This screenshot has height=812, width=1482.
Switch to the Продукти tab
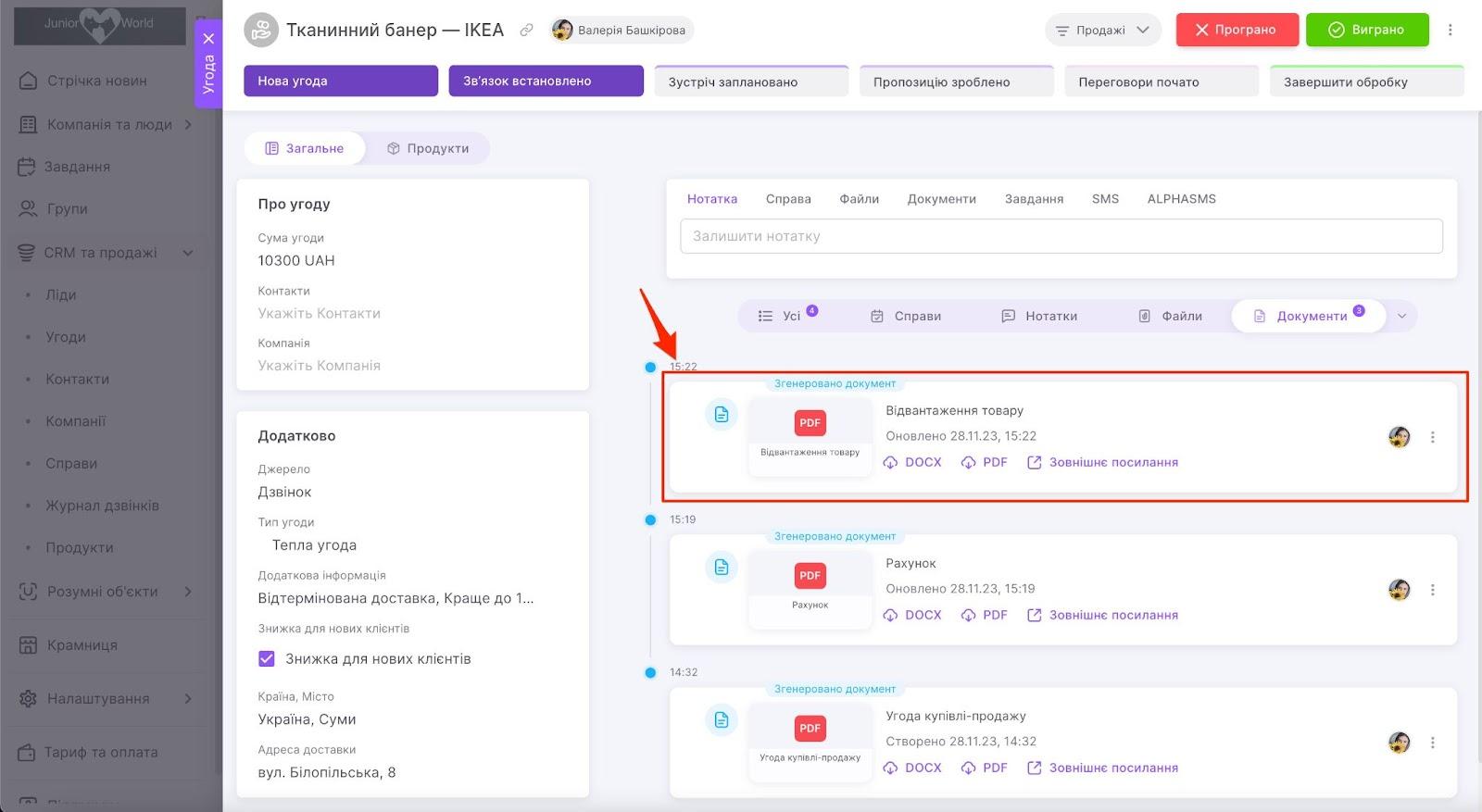428,148
